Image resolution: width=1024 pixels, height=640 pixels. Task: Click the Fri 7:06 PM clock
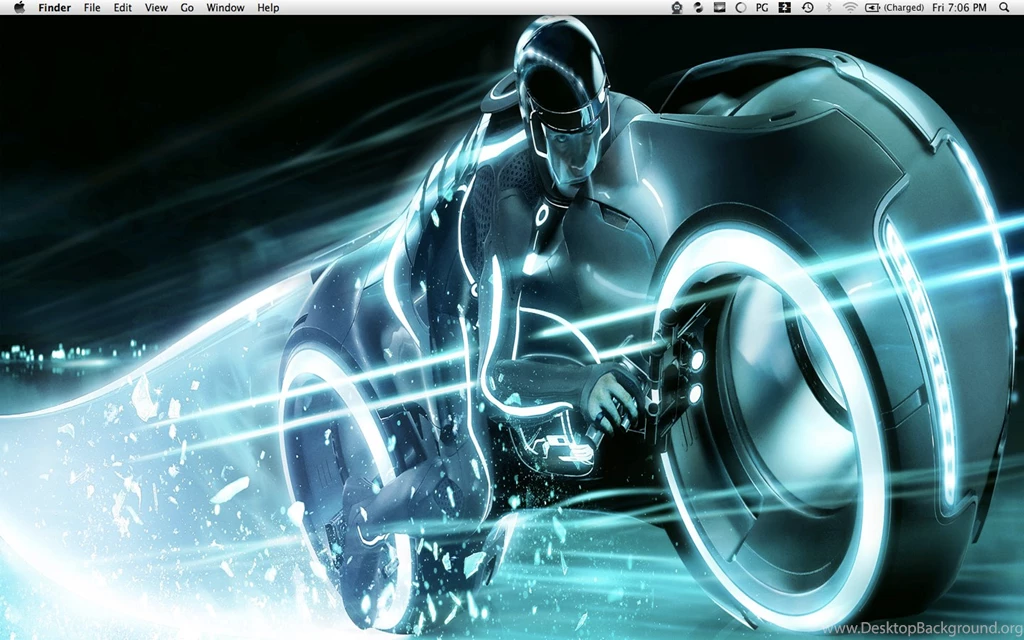(x=958, y=8)
